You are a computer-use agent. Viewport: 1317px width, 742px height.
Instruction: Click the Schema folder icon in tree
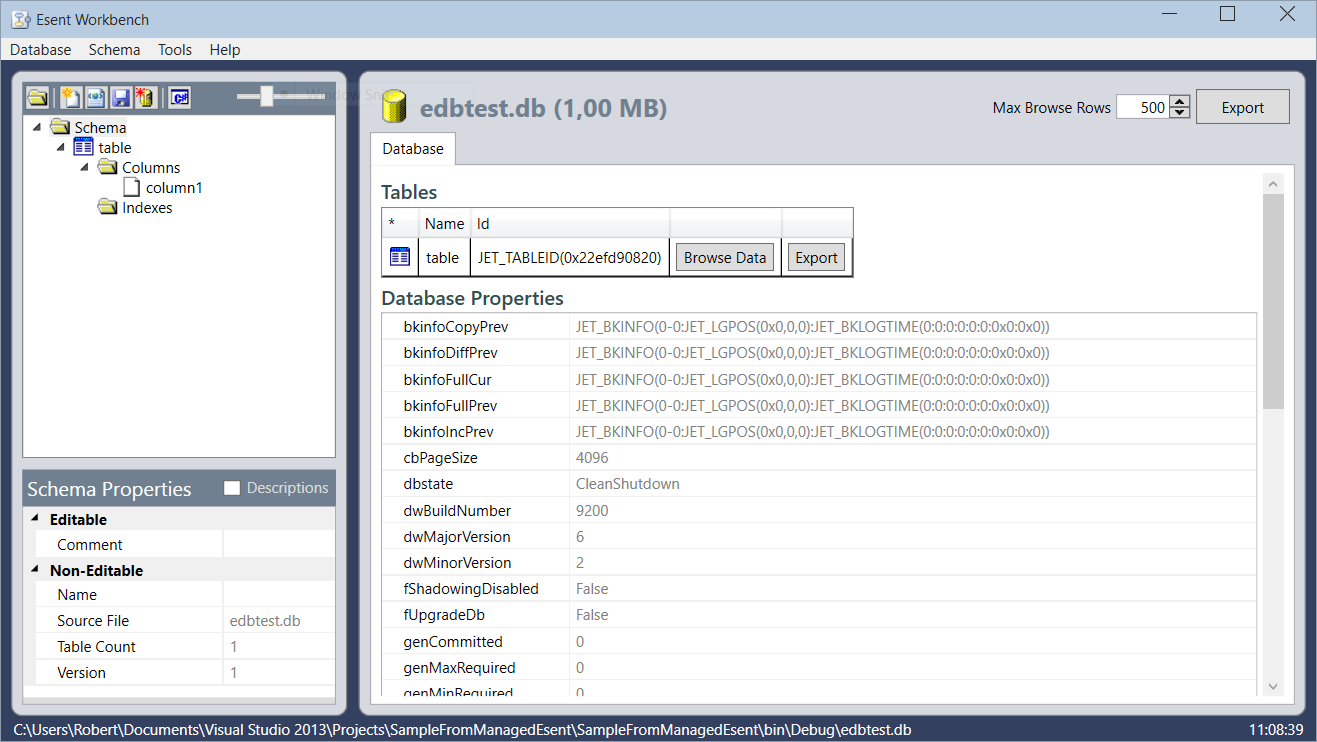[x=60, y=127]
